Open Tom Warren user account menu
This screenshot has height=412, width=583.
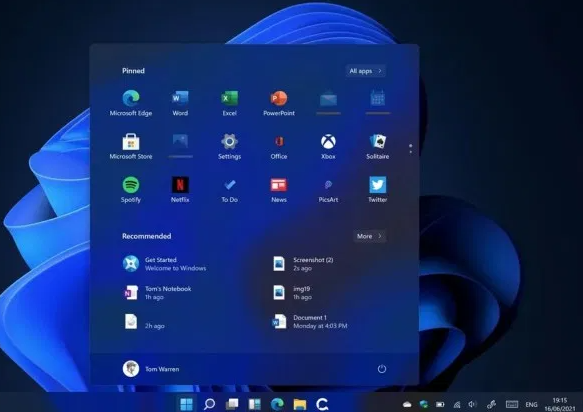151,369
